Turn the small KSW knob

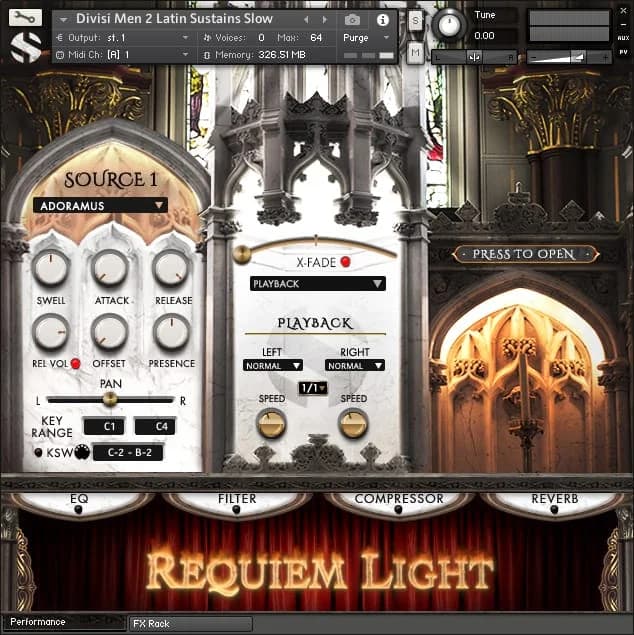tap(82, 452)
